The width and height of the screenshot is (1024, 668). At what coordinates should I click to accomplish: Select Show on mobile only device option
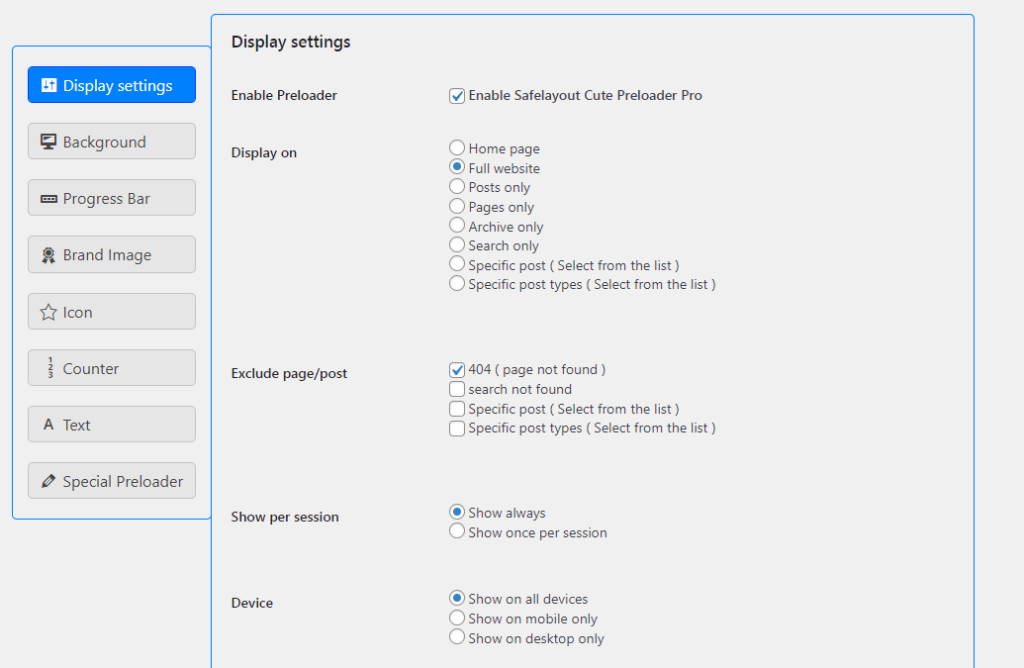coord(457,618)
